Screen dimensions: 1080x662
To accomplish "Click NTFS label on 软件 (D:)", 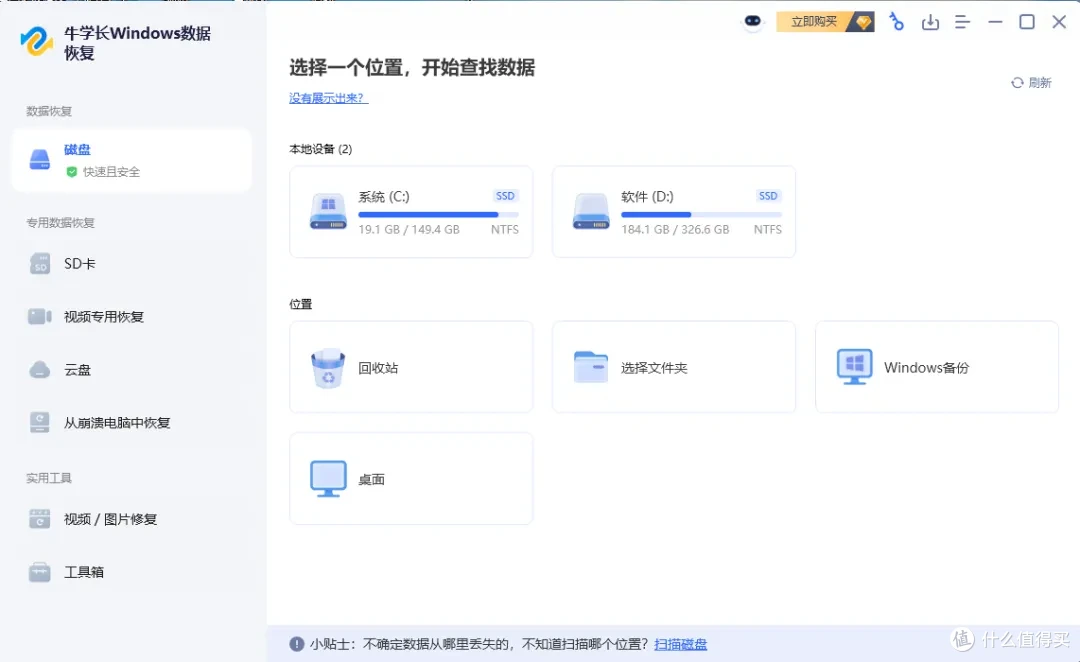I will 767,229.
